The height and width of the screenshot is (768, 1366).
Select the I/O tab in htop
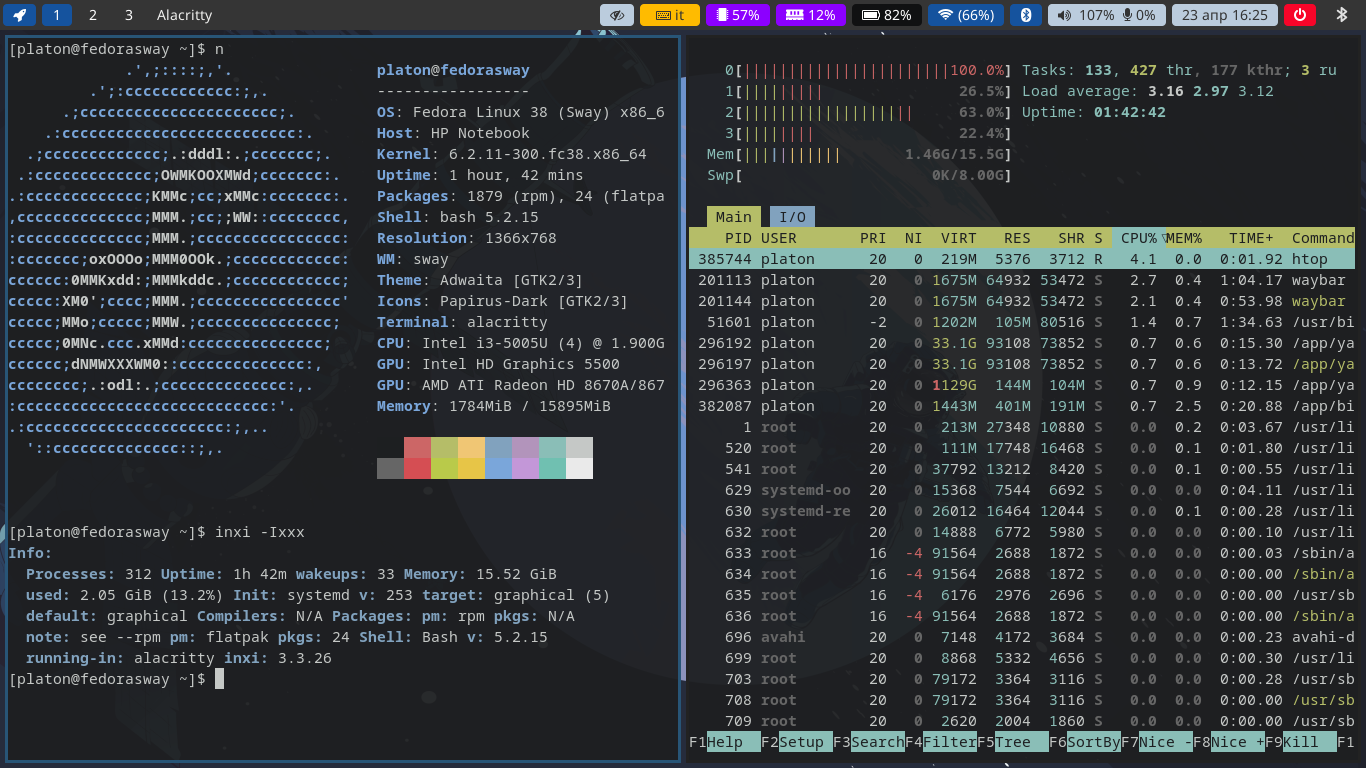point(792,217)
